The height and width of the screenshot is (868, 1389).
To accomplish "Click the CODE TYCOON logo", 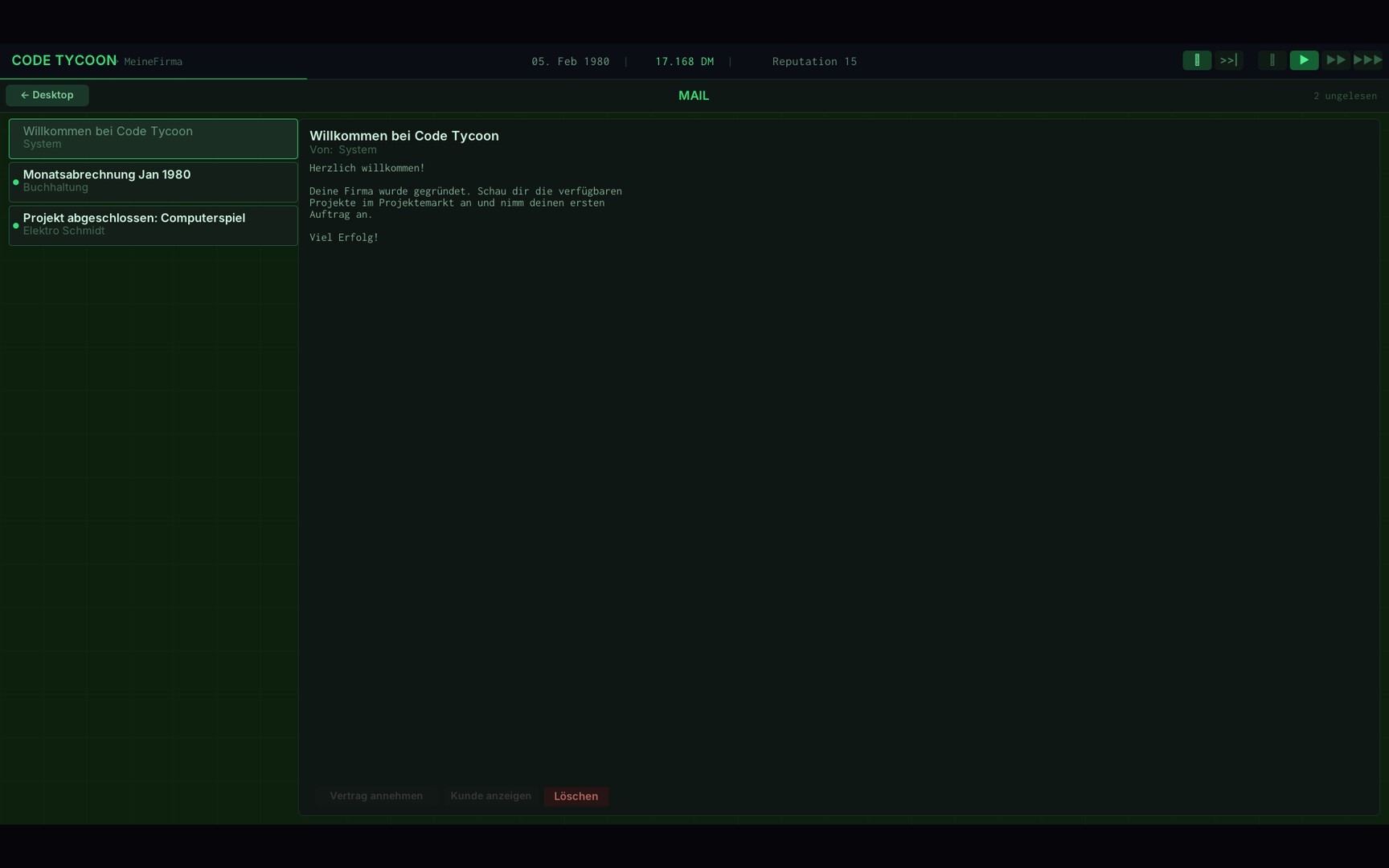I will pyautogui.click(x=64, y=59).
